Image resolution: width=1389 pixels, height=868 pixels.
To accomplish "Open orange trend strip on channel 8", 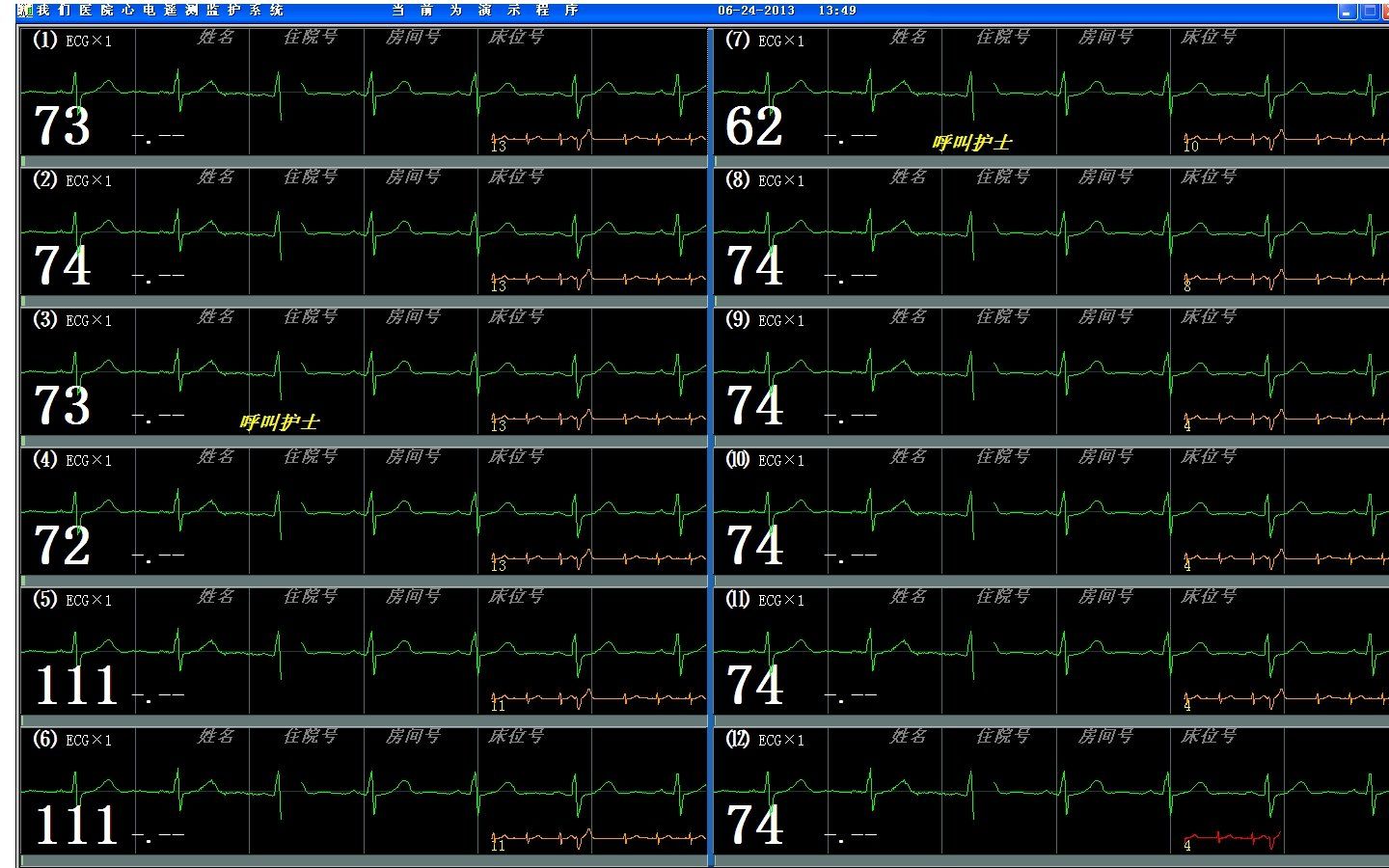I will 1286,280.
